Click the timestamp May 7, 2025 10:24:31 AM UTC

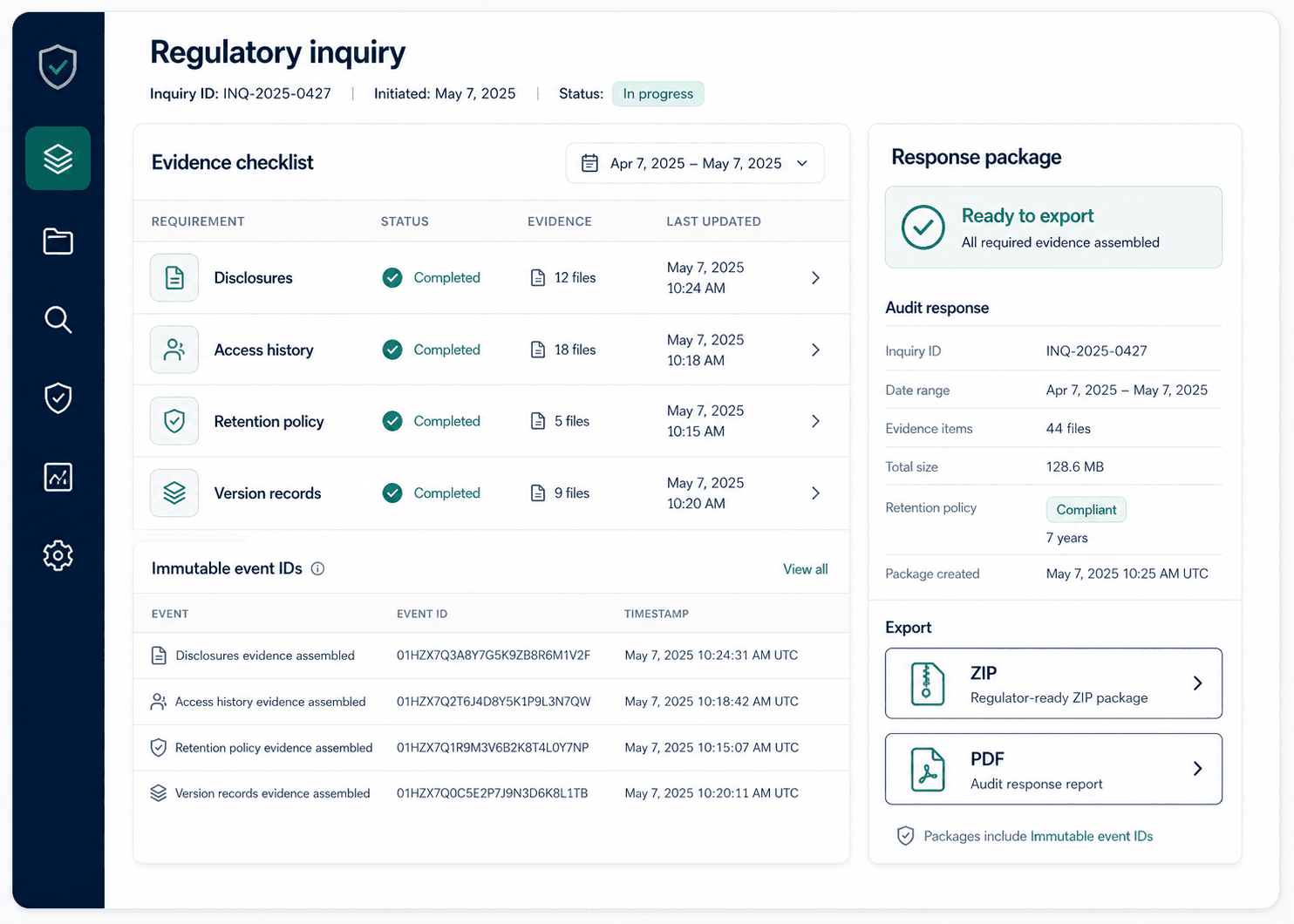pyautogui.click(x=711, y=656)
